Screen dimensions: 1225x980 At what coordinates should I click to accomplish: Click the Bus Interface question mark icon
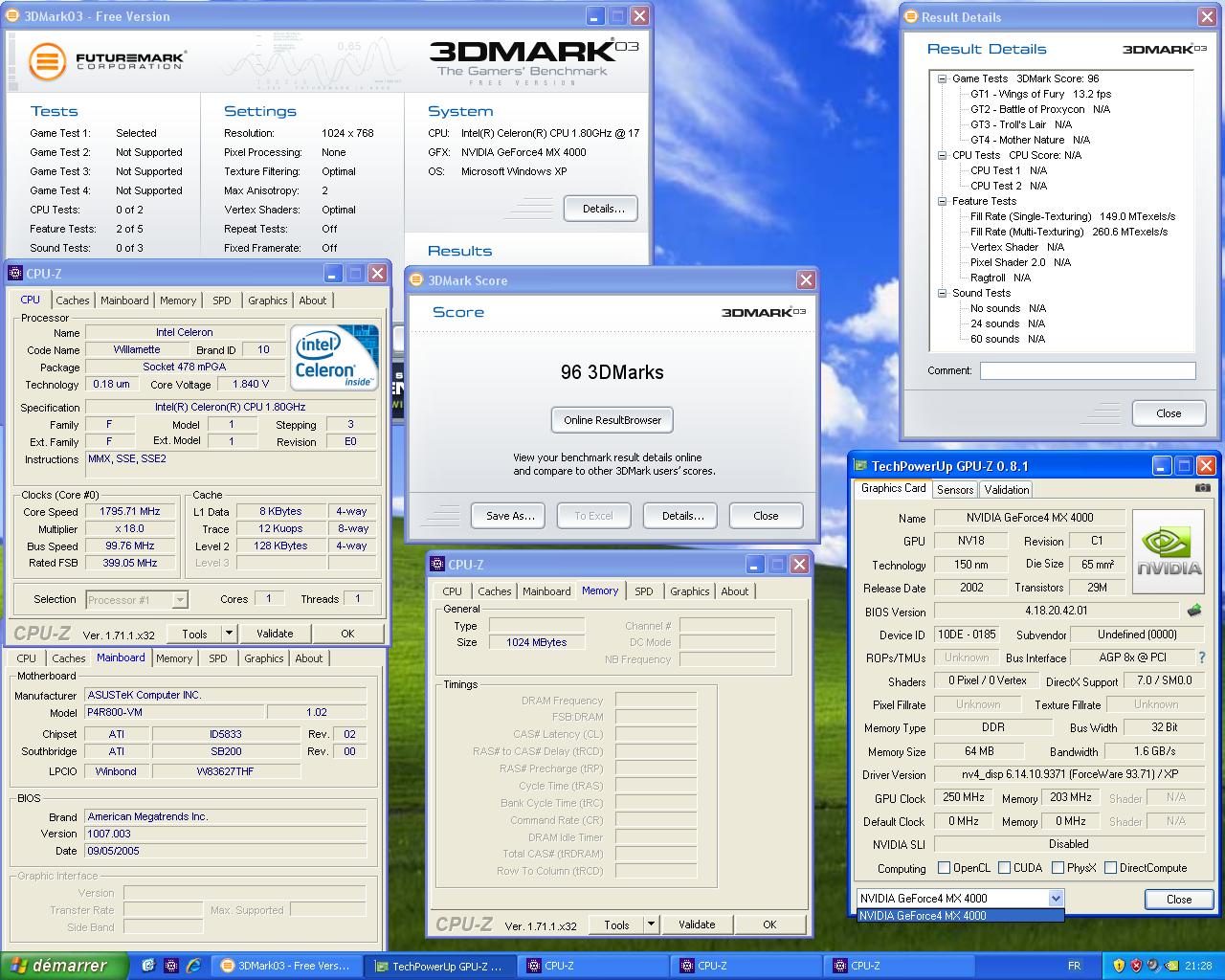point(1202,657)
